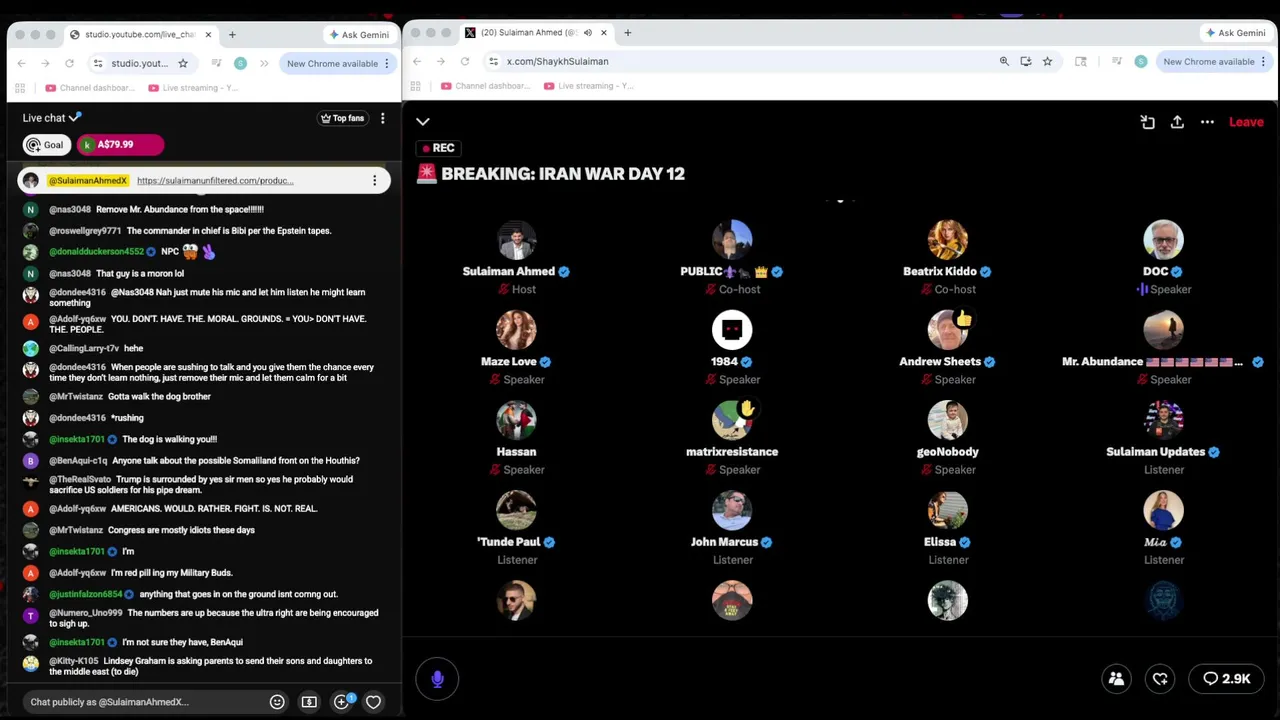Image resolution: width=1280 pixels, height=720 pixels.
Task: Click Ask Gemini in the X window
Action: coord(1237,33)
